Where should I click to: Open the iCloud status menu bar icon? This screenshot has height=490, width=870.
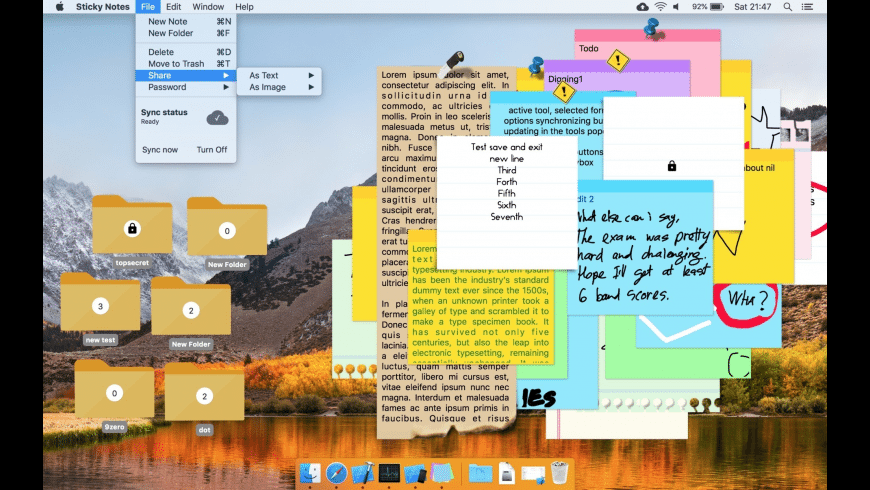click(x=642, y=7)
